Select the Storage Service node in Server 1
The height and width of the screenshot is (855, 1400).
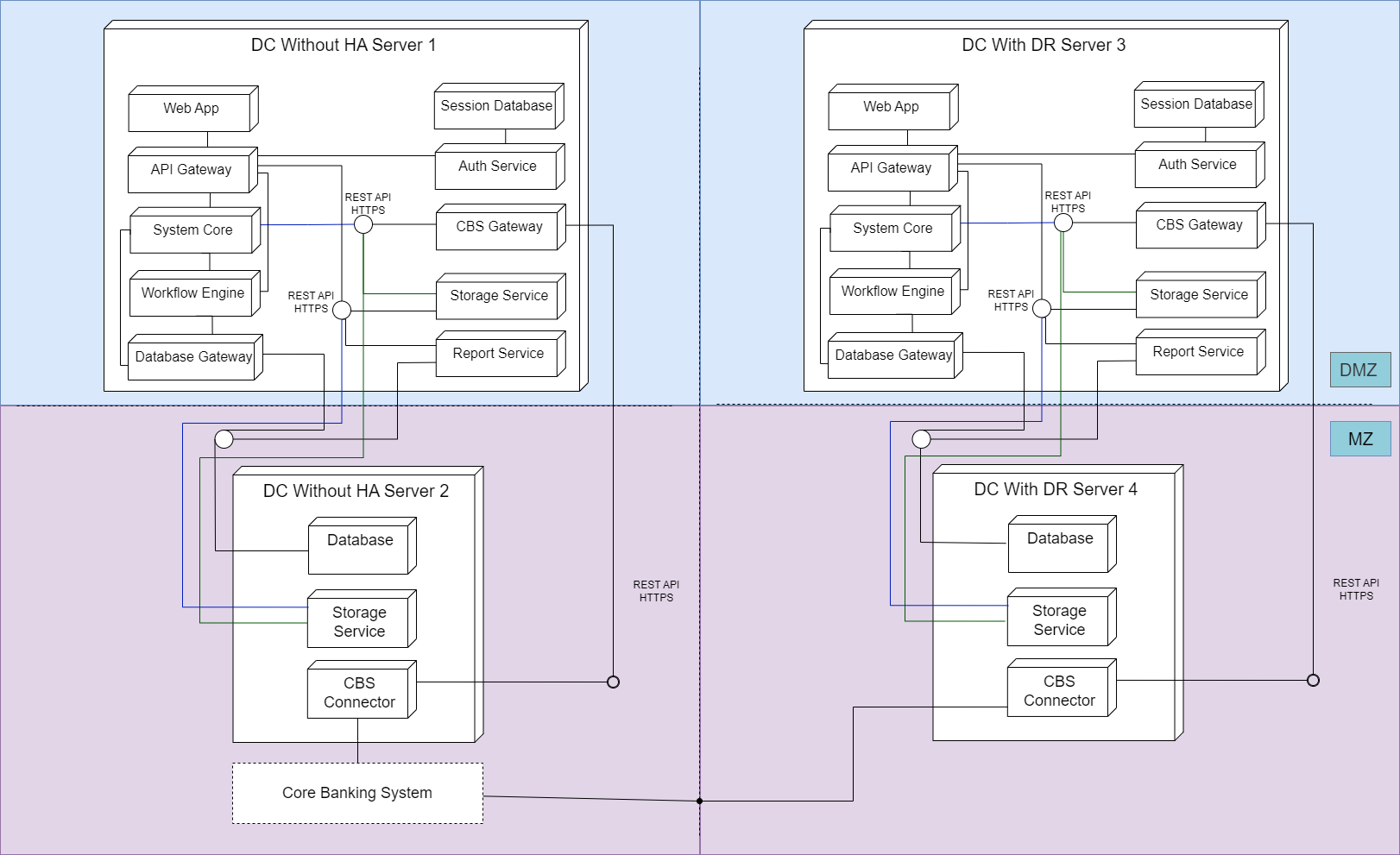point(501,296)
